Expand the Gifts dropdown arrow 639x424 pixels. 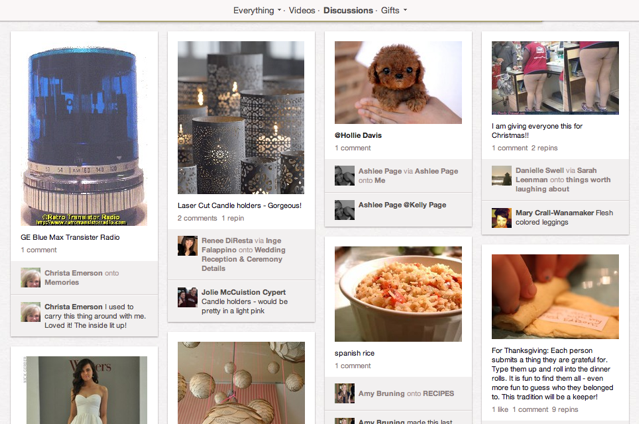point(405,10)
